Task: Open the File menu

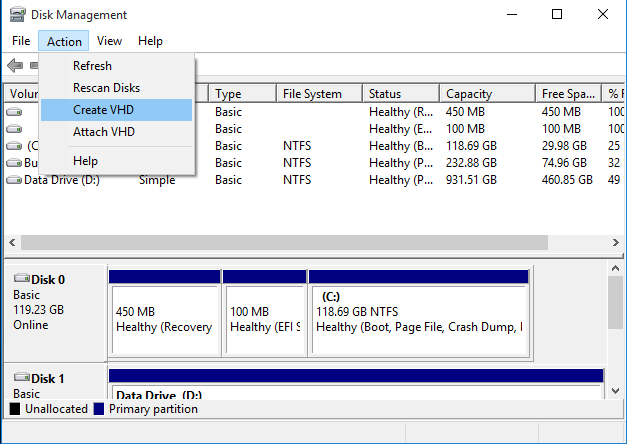Action: tap(21, 41)
